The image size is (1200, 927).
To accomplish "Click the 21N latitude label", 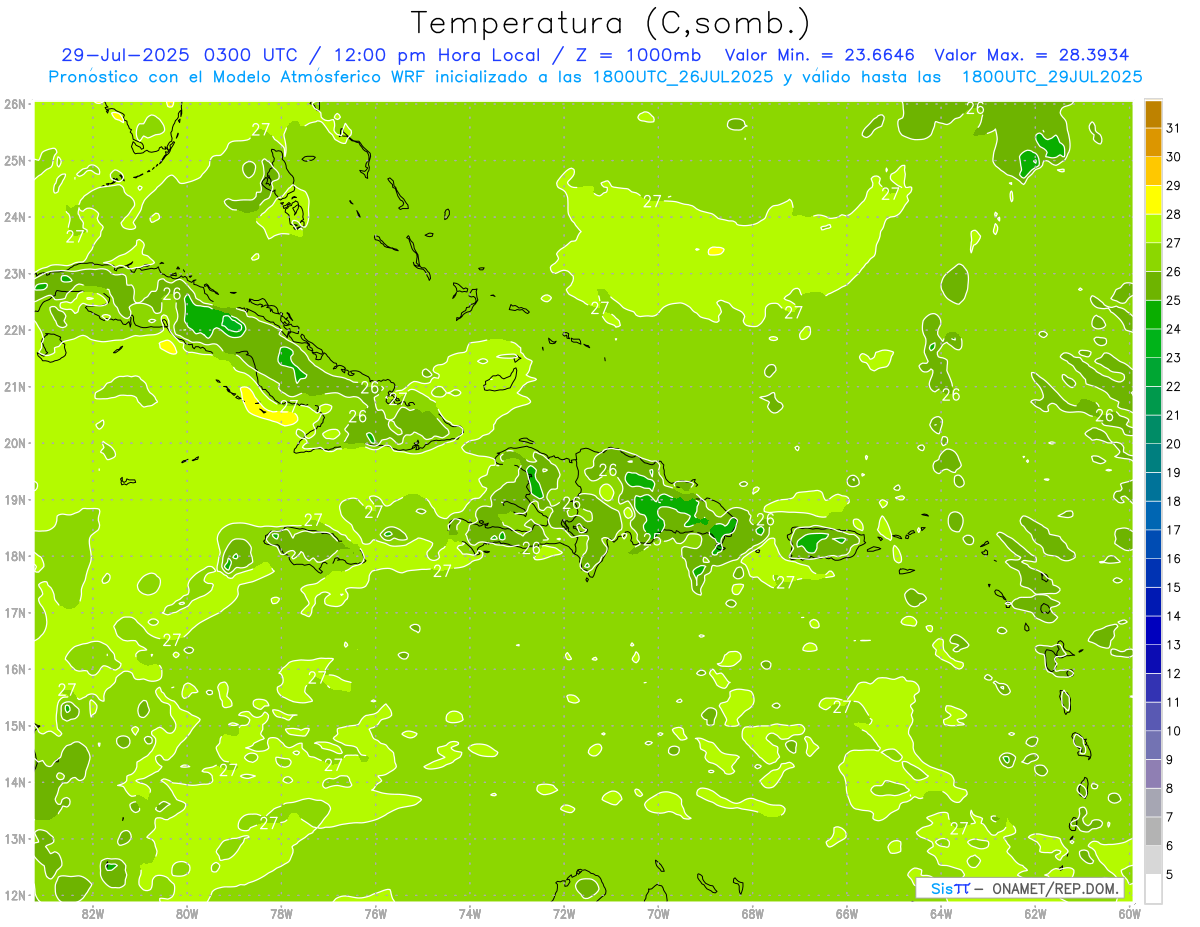I will pyautogui.click(x=14, y=387).
